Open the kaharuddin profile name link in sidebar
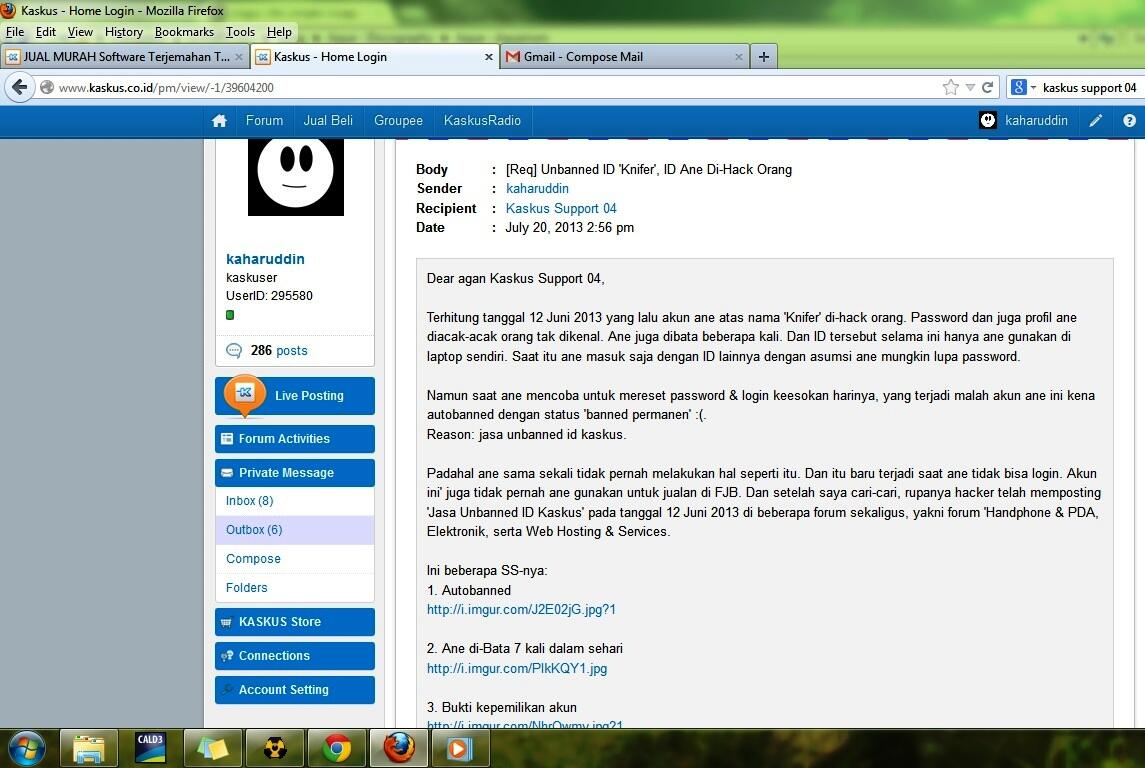 click(265, 259)
